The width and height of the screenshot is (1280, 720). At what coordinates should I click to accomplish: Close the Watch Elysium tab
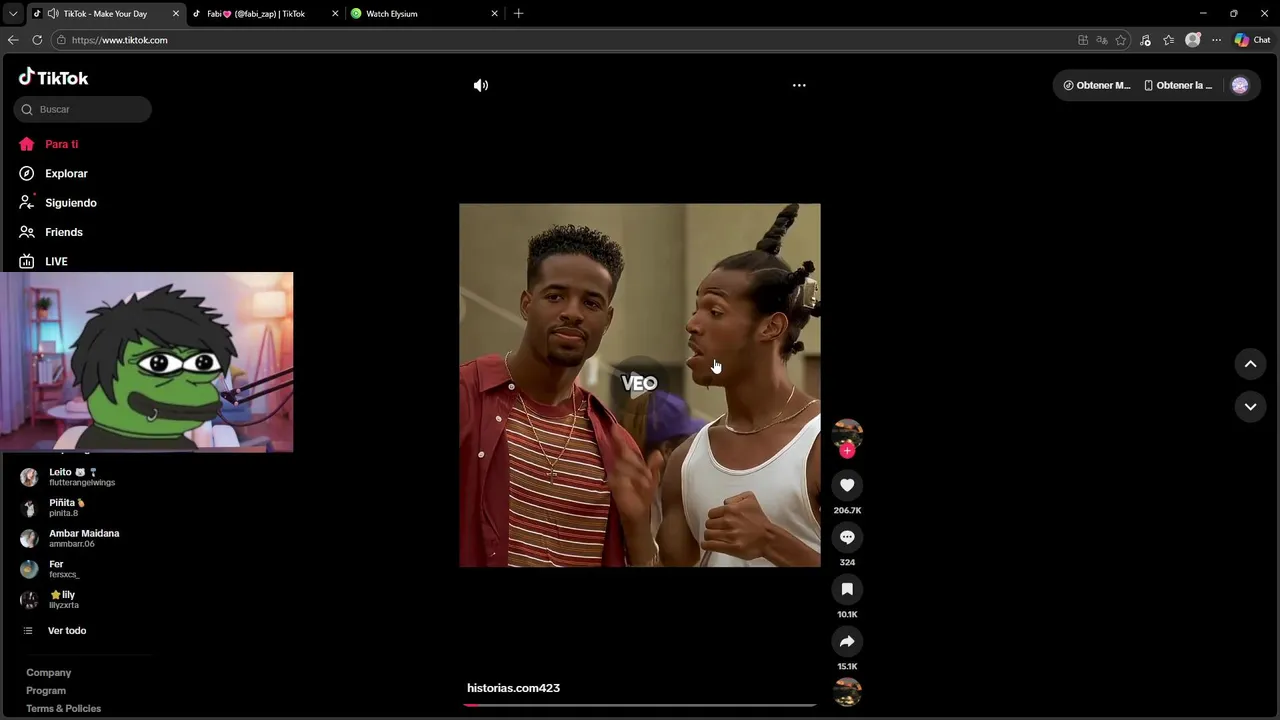coord(494,14)
